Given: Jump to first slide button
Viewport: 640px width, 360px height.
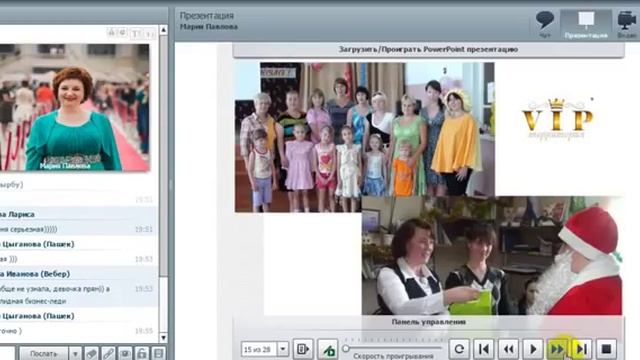Looking at the screenshot, I should [x=484, y=349].
